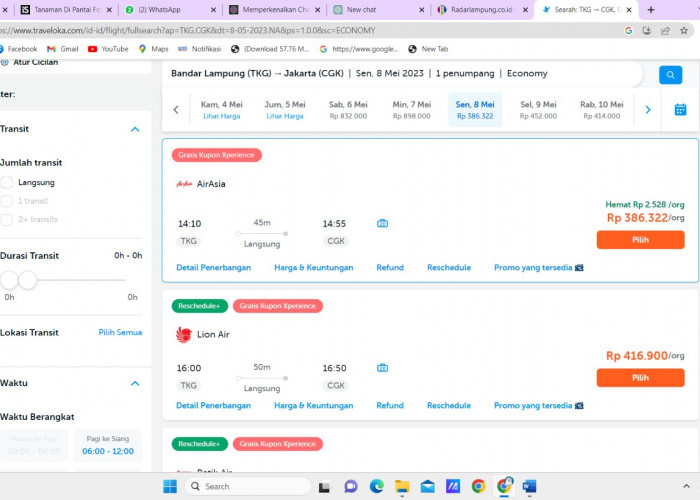The image size is (700, 500).
Task: Choose AirAsia flight with Pilih button
Action: (x=640, y=240)
